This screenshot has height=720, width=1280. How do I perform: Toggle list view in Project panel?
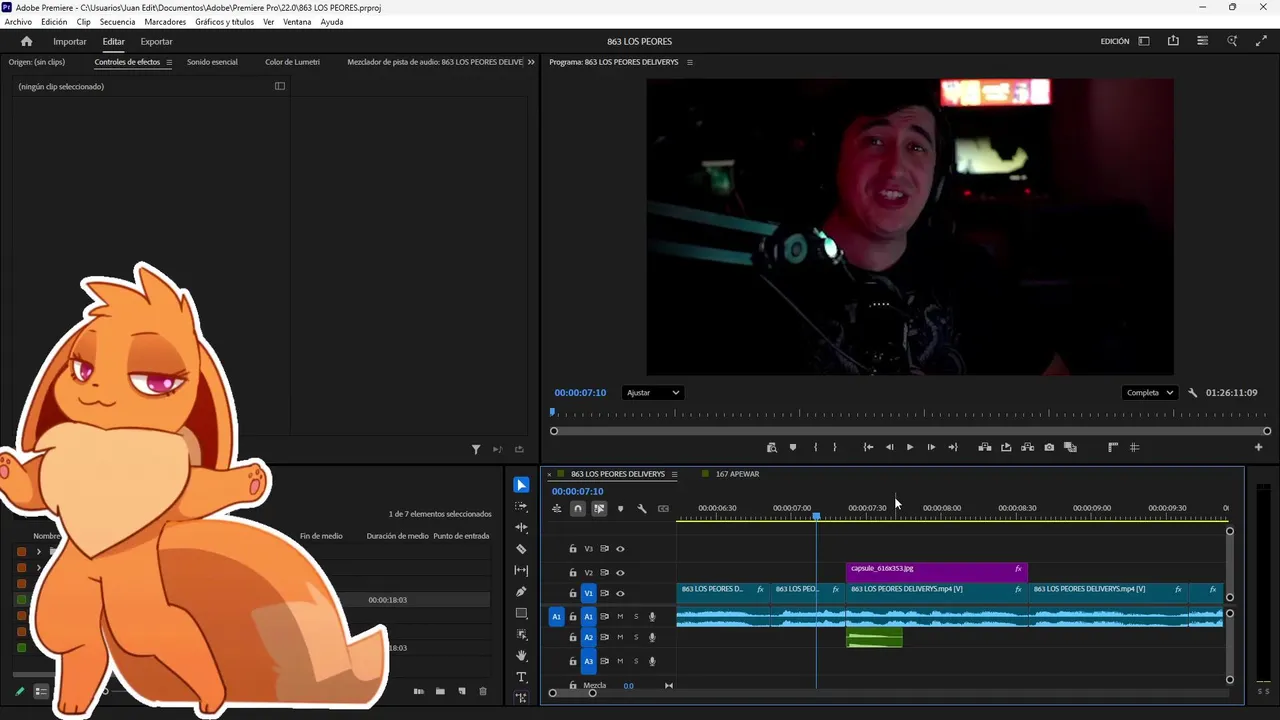pos(41,691)
